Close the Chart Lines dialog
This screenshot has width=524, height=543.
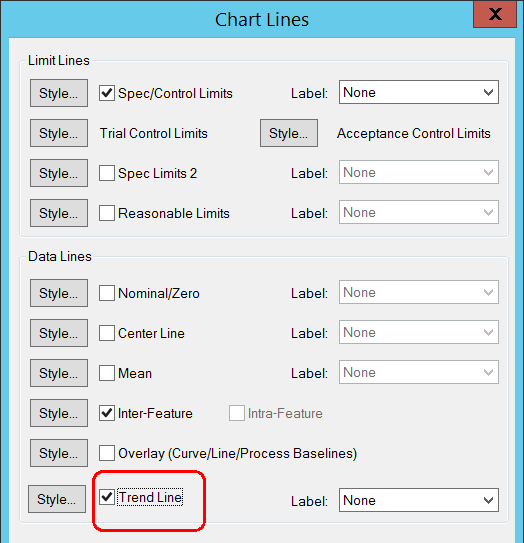(495, 14)
